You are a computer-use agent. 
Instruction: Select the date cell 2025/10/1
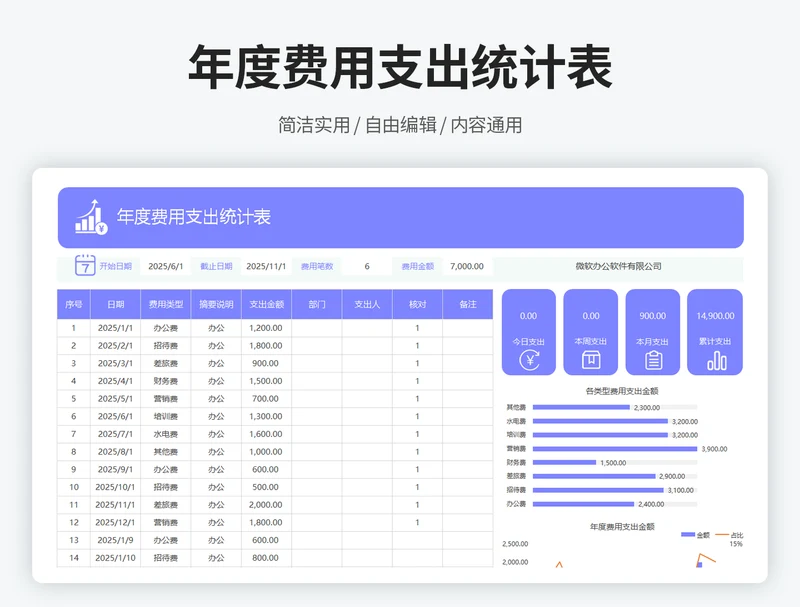click(115, 487)
